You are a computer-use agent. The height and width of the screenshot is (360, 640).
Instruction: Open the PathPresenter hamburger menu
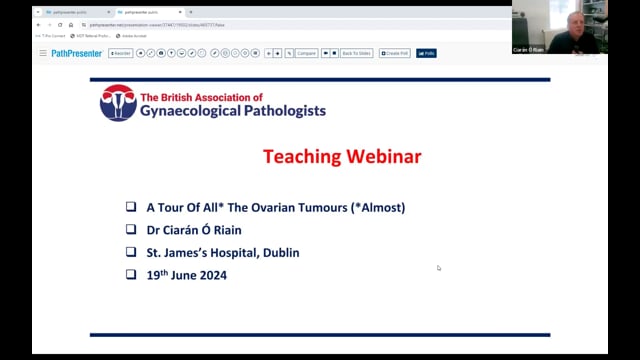point(43,53)
